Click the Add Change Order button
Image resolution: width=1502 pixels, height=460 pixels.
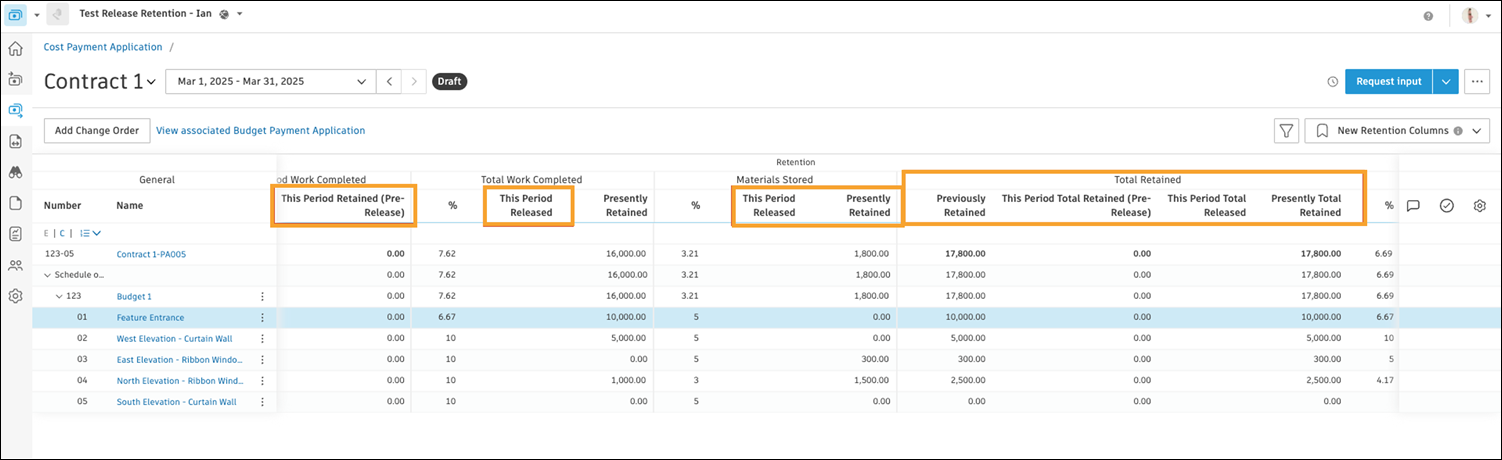[x=97, y=131]
